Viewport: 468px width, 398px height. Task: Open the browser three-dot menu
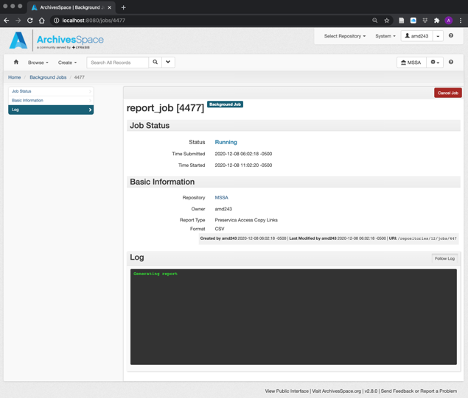[460, 21]
